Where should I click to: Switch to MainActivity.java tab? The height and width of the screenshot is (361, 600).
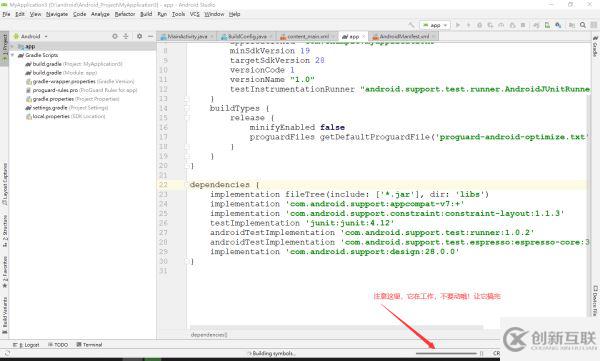(187, 36)
